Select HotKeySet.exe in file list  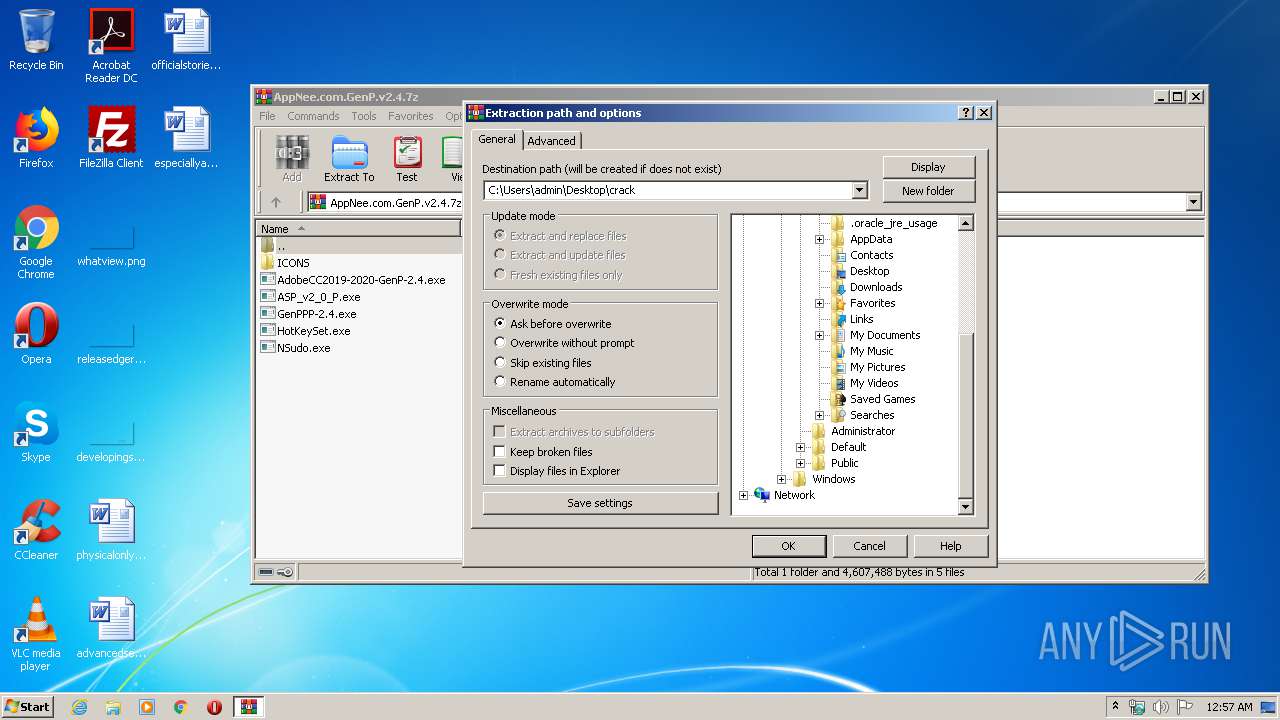(305, 331)
